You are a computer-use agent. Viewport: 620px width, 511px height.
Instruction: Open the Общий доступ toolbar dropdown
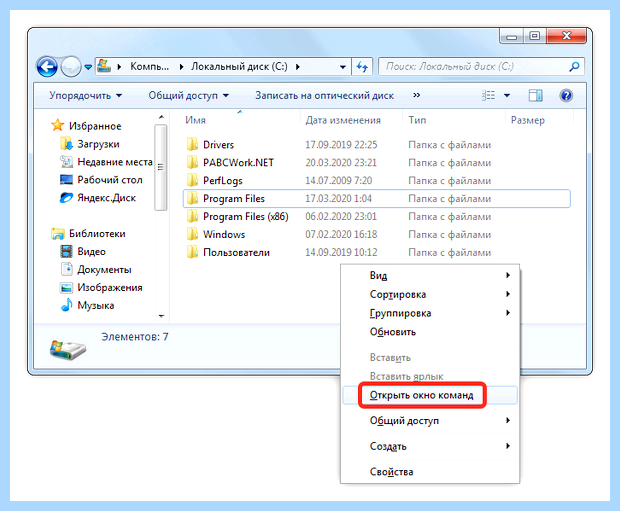[x=189, y=95]
